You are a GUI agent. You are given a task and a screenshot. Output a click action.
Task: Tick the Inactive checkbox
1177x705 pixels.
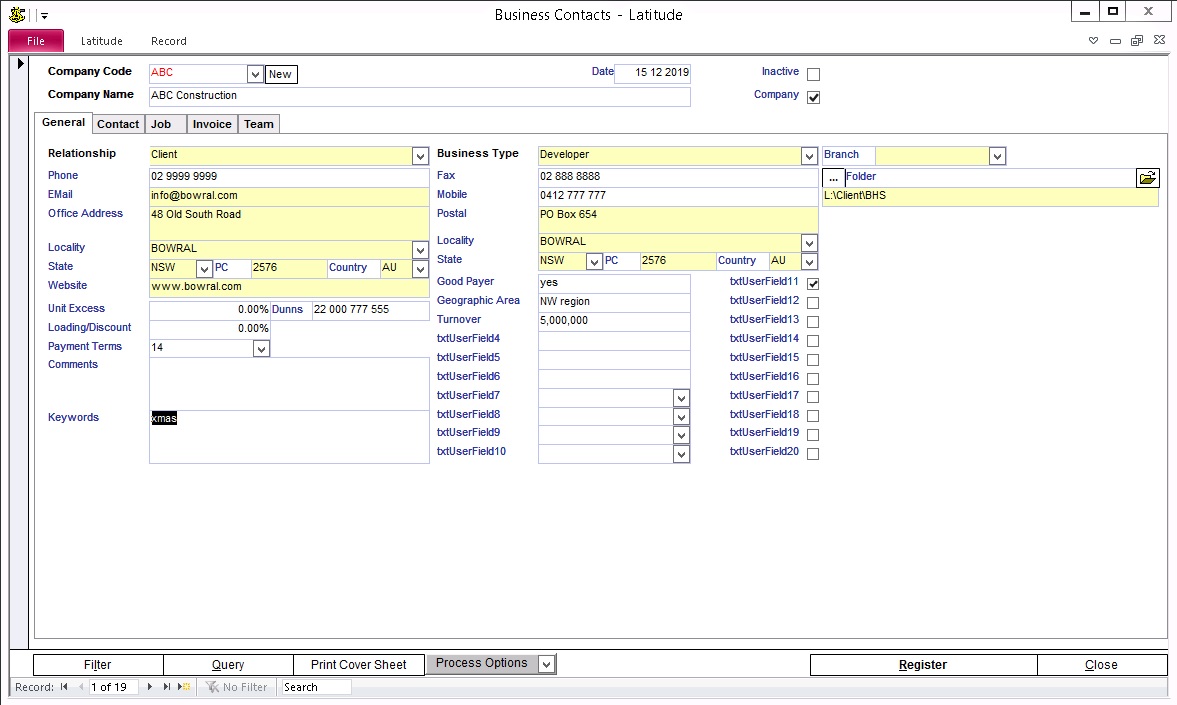coord(813,74)
